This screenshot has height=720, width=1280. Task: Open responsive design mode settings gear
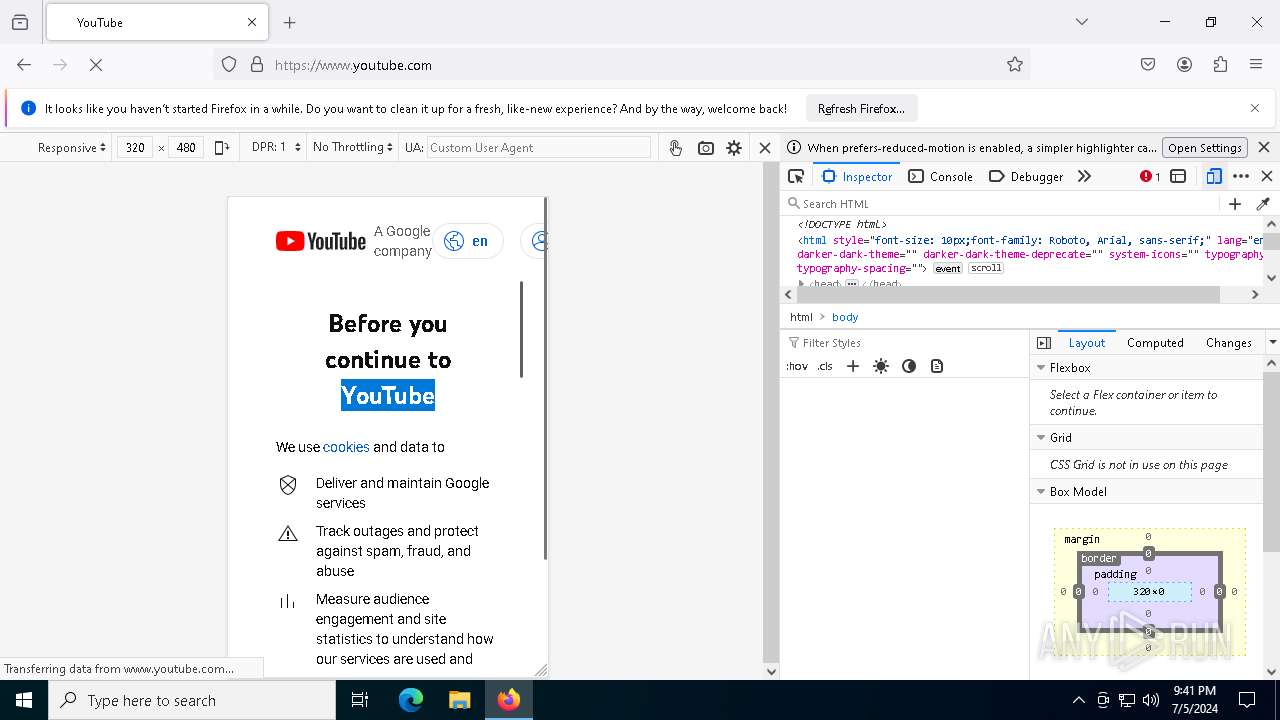(734, 147)
